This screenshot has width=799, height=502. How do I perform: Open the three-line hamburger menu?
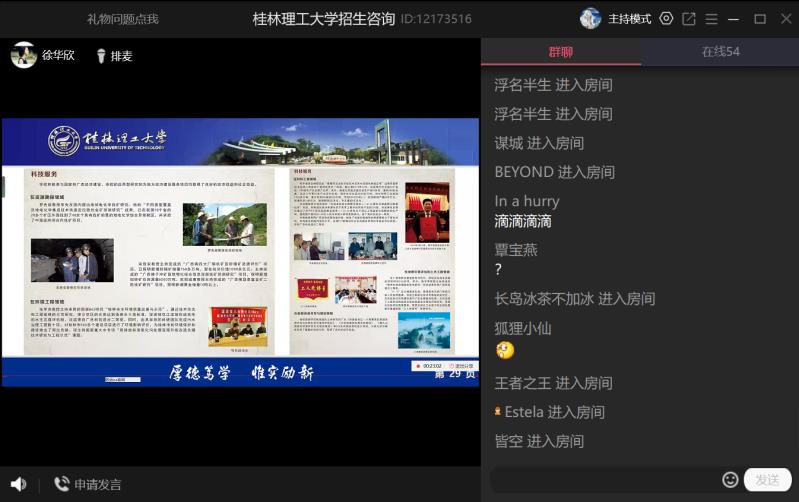712,19
